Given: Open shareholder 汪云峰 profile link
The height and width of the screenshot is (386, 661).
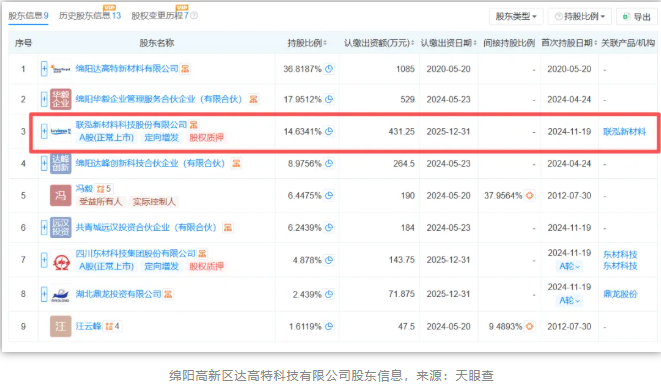Looking at the screenshot, I should (89, 326).
